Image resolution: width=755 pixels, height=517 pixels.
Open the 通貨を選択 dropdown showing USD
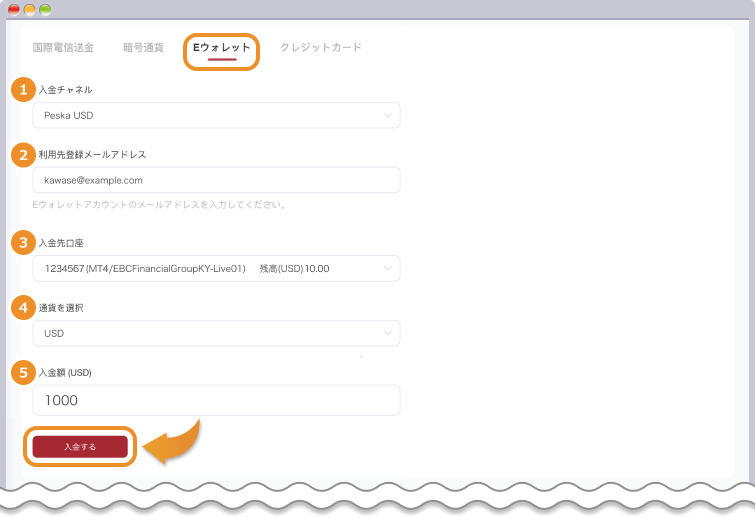216,333
